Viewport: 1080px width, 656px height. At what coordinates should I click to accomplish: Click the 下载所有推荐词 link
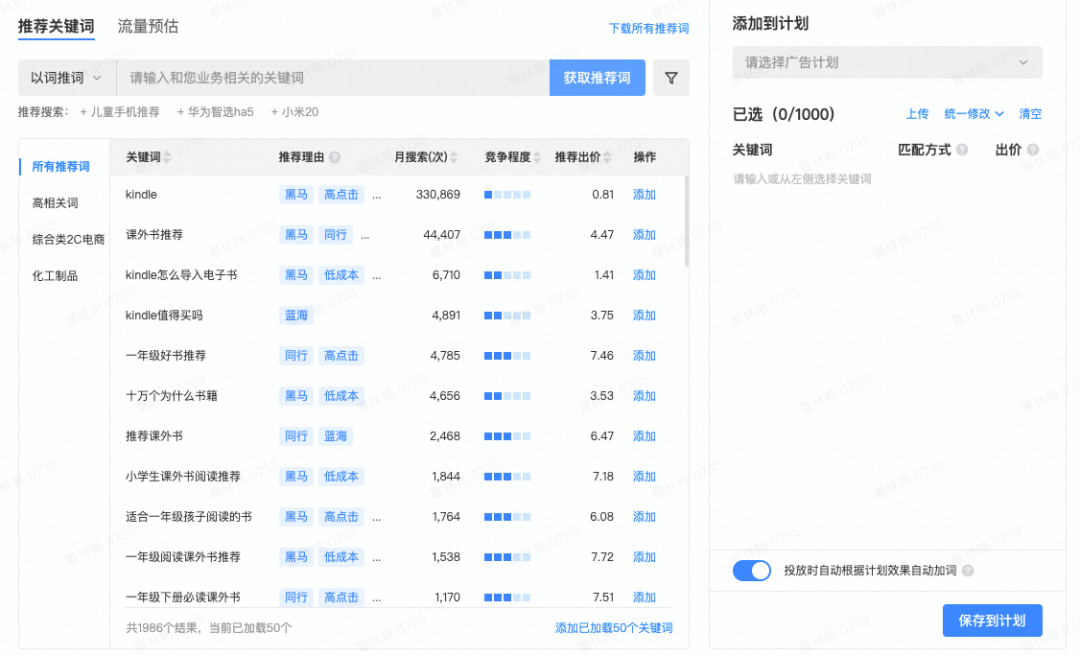pos(648,29)
